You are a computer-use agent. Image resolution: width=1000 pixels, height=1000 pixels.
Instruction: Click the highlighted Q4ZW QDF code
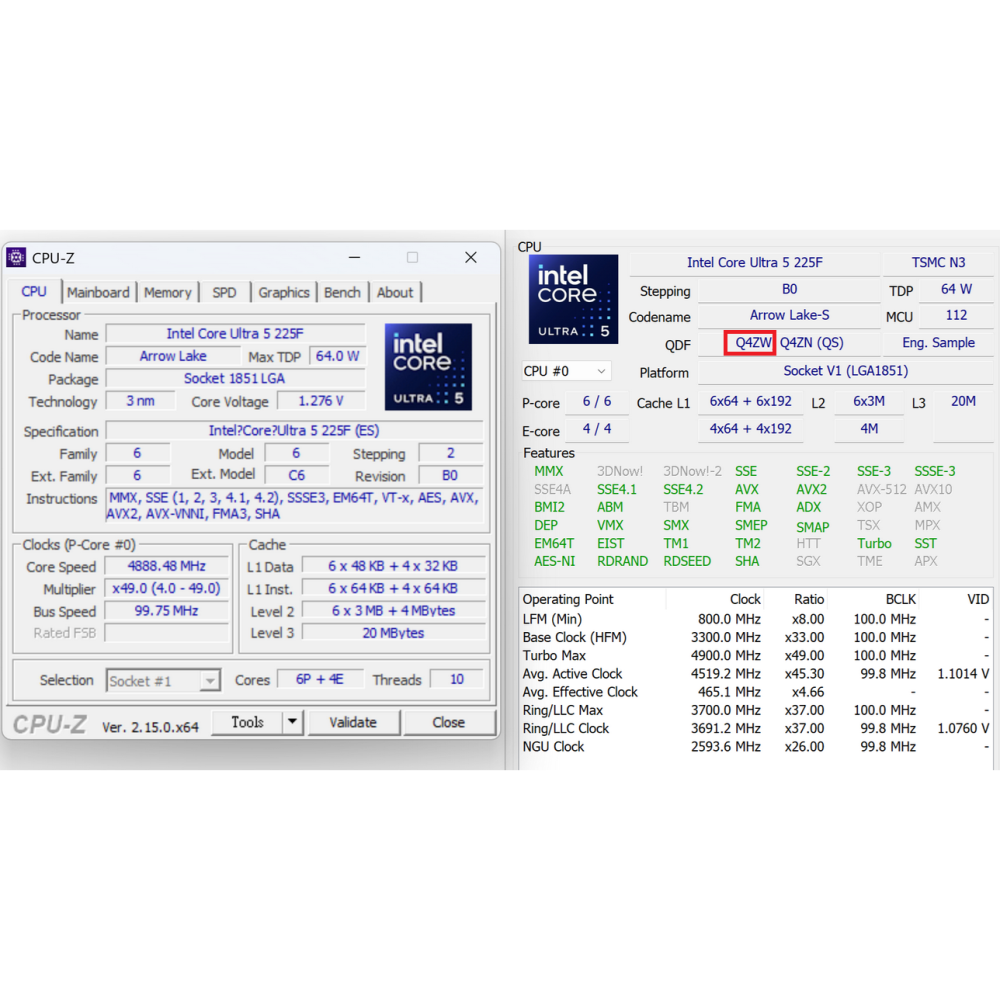(x=750, y=342)
